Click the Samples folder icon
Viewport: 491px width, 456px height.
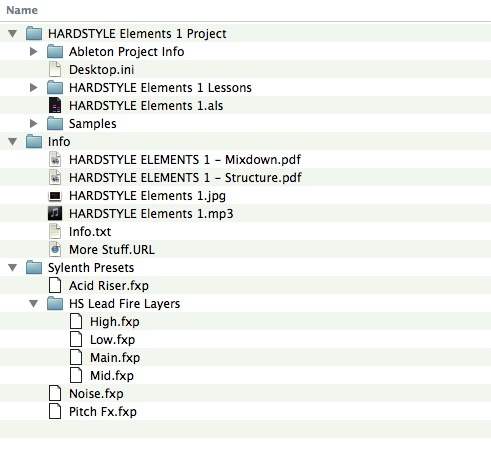(x=55, y=123)
